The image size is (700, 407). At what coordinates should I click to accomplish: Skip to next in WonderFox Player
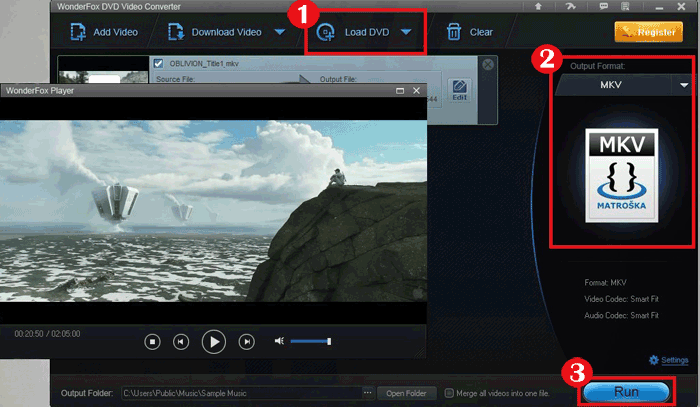tap(247, 342)
